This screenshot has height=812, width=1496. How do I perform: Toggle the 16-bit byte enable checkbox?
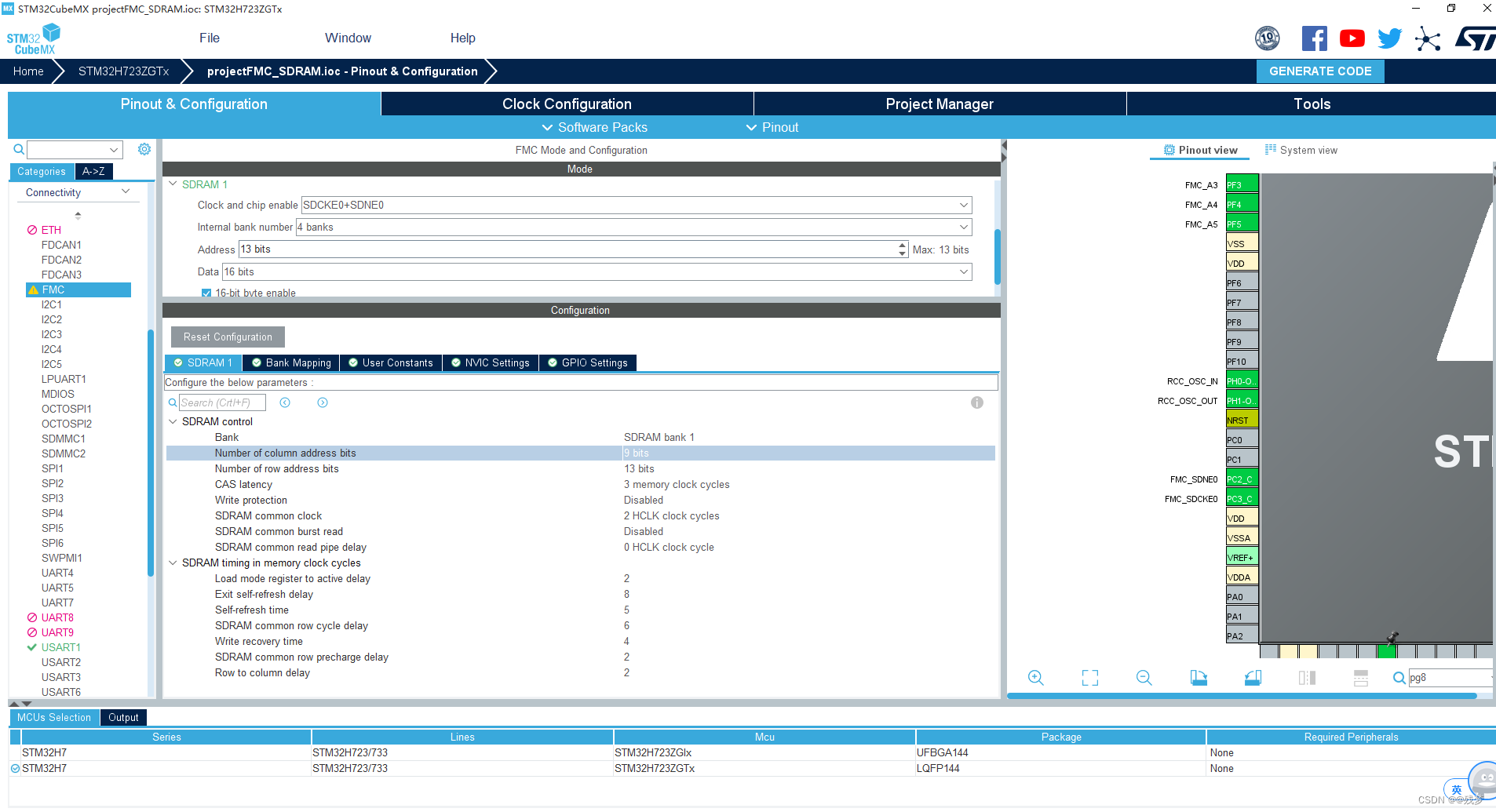click(x=206, y=293)
